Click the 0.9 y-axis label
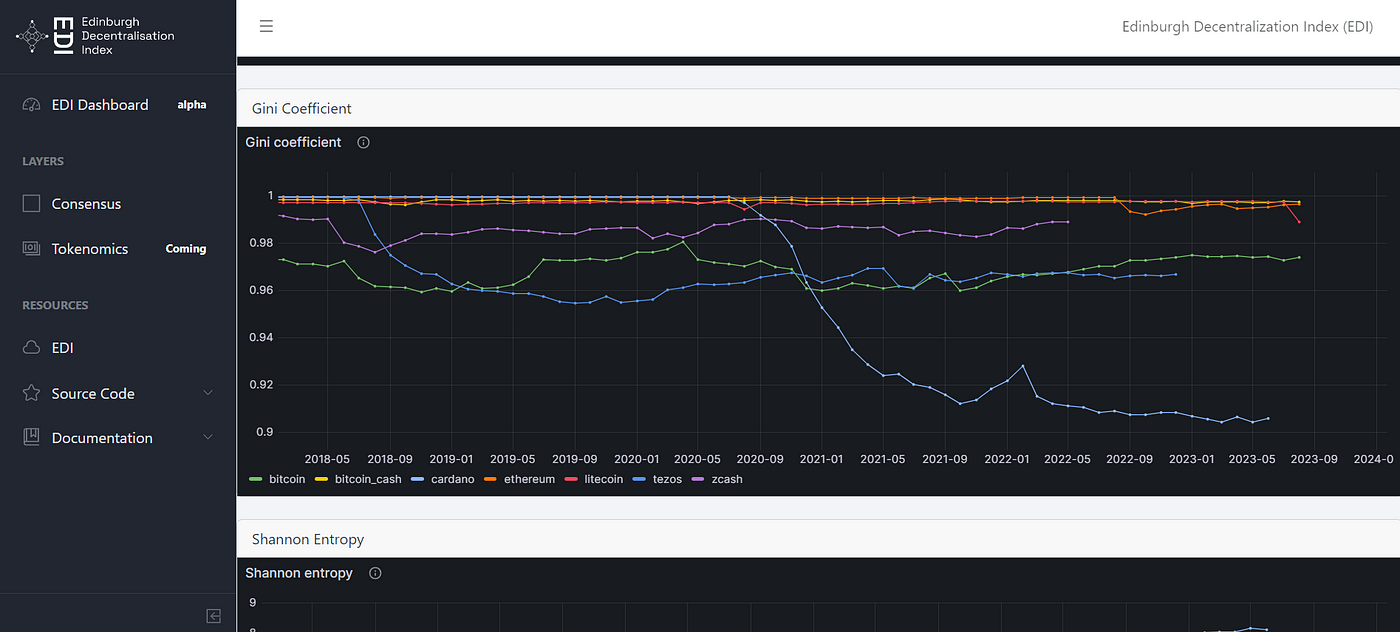This screenshot has height=632, width=1400. (x=263, y=432)
